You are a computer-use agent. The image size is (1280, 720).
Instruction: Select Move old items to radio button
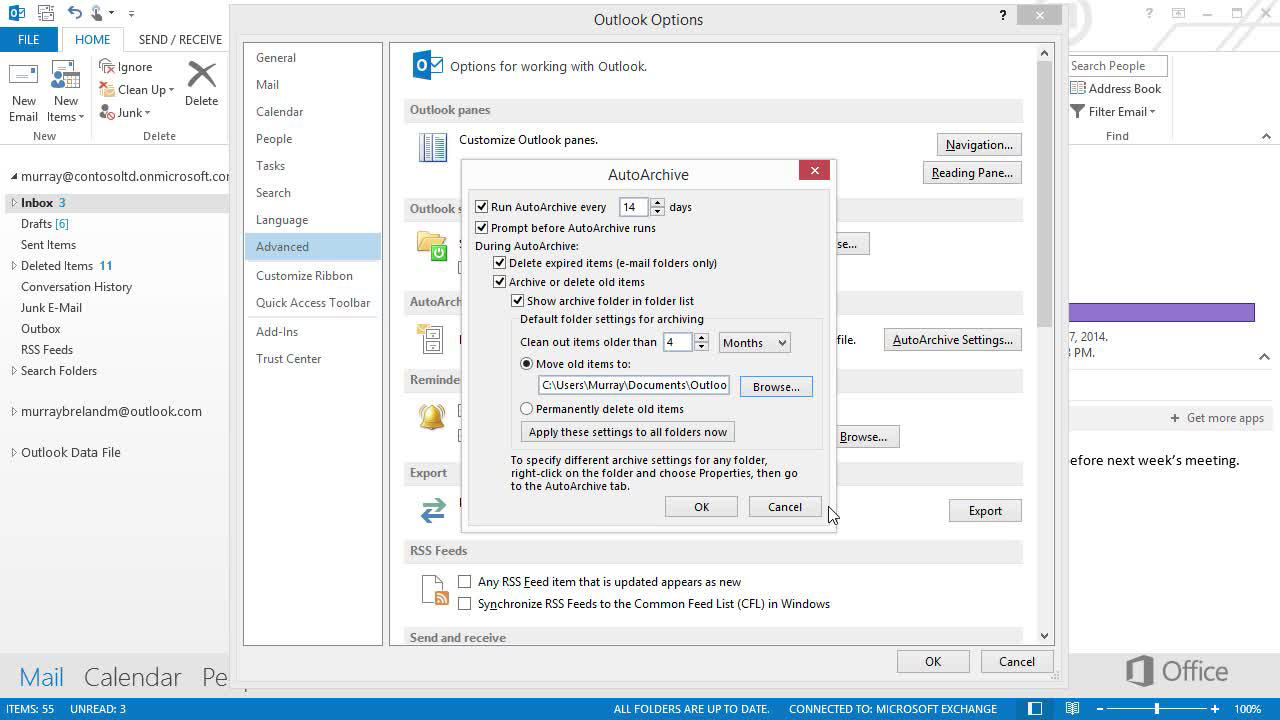tap(527, 364)
